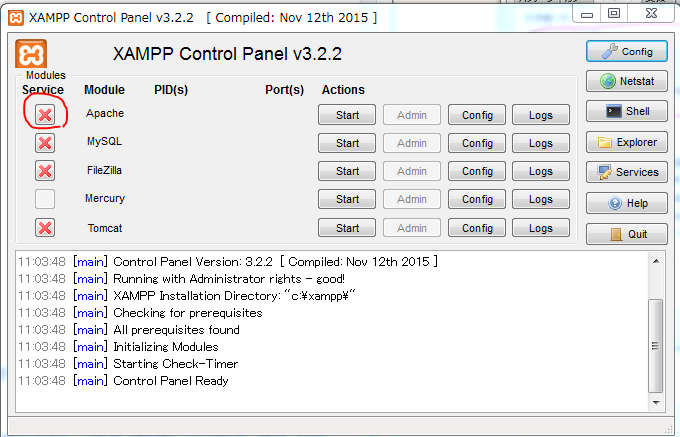This screenshot has width=680, height=437.
Task: Open Apache Config menu button
Action: [x=477, y=115]
